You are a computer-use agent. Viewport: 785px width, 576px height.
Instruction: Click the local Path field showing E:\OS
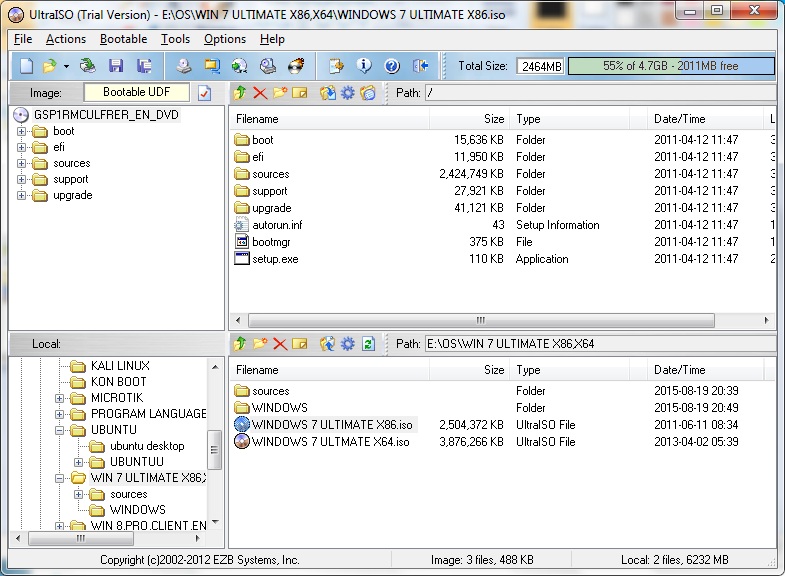600,344
